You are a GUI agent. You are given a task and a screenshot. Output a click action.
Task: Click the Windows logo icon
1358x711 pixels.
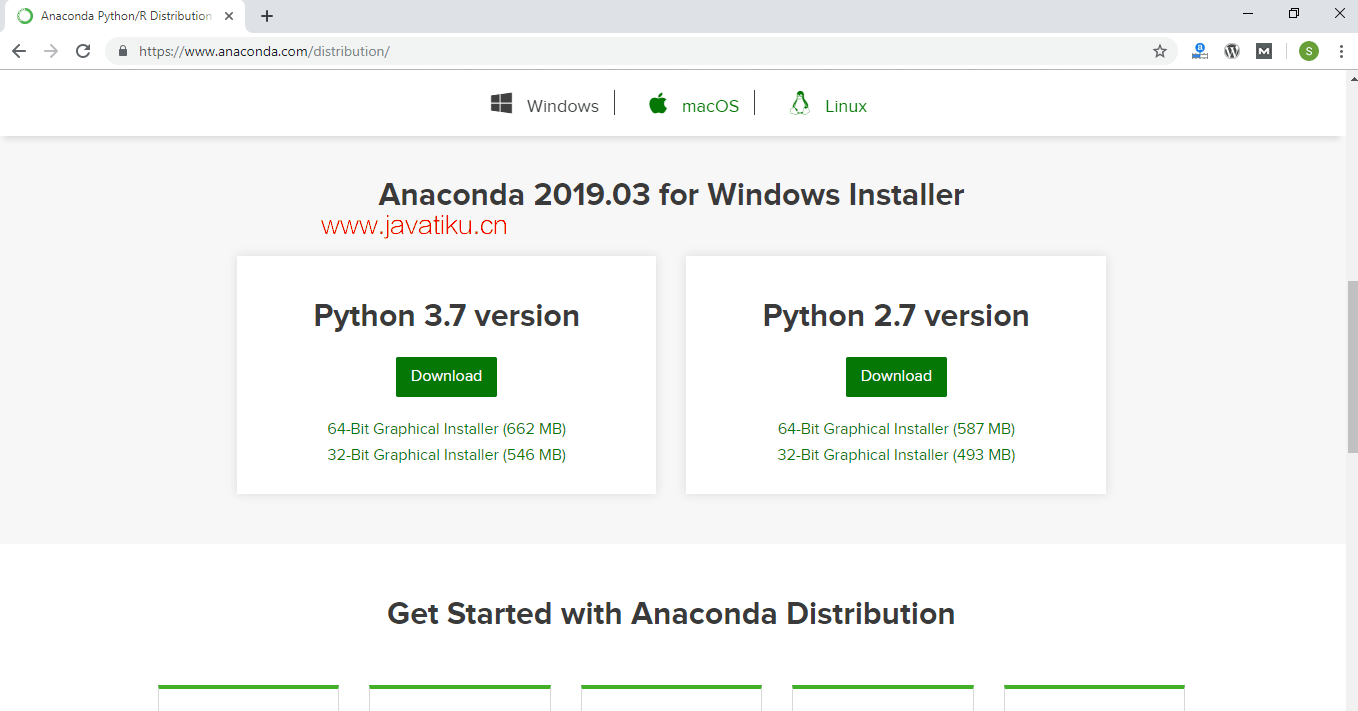coord(502,104)
